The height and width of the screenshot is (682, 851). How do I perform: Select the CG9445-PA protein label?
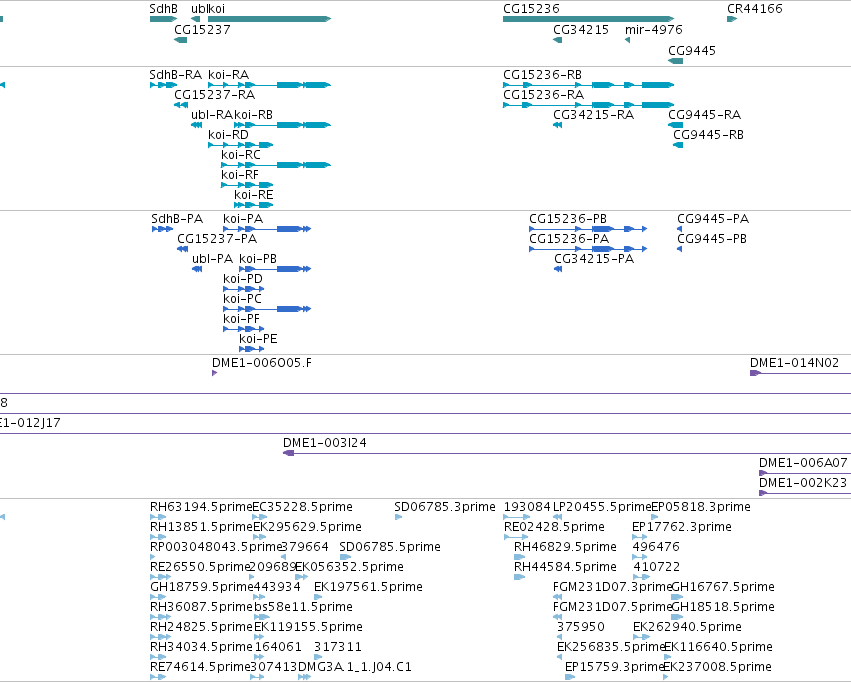[713, 219]
